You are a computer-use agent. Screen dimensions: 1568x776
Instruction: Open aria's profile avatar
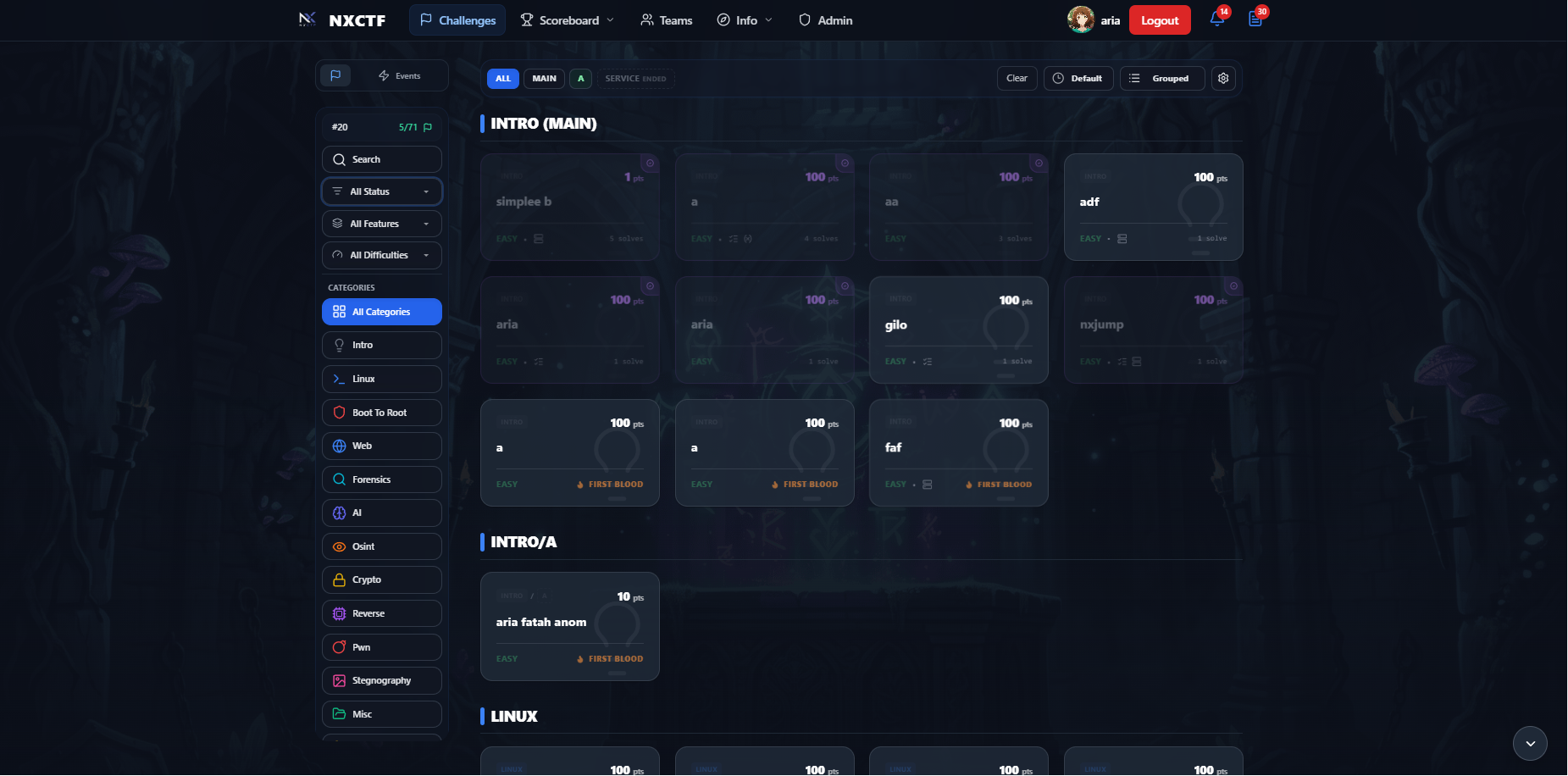1081,19
